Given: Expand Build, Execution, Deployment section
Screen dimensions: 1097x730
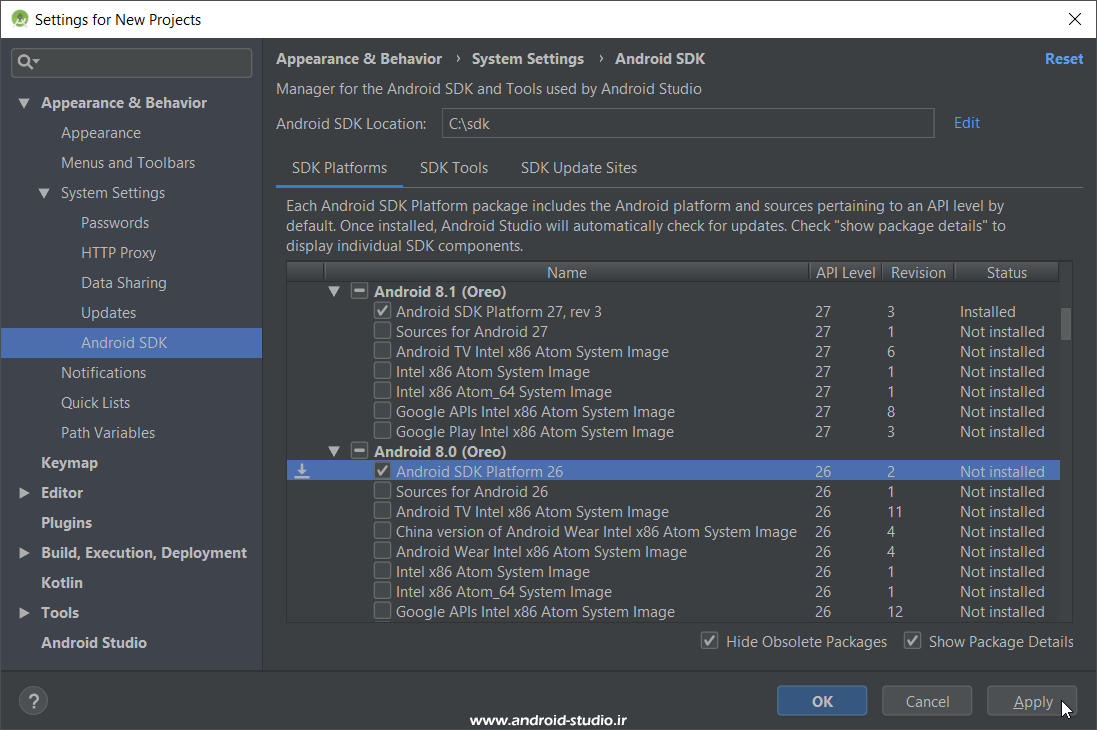Looking at the screenshot, I should pos(24,553).
